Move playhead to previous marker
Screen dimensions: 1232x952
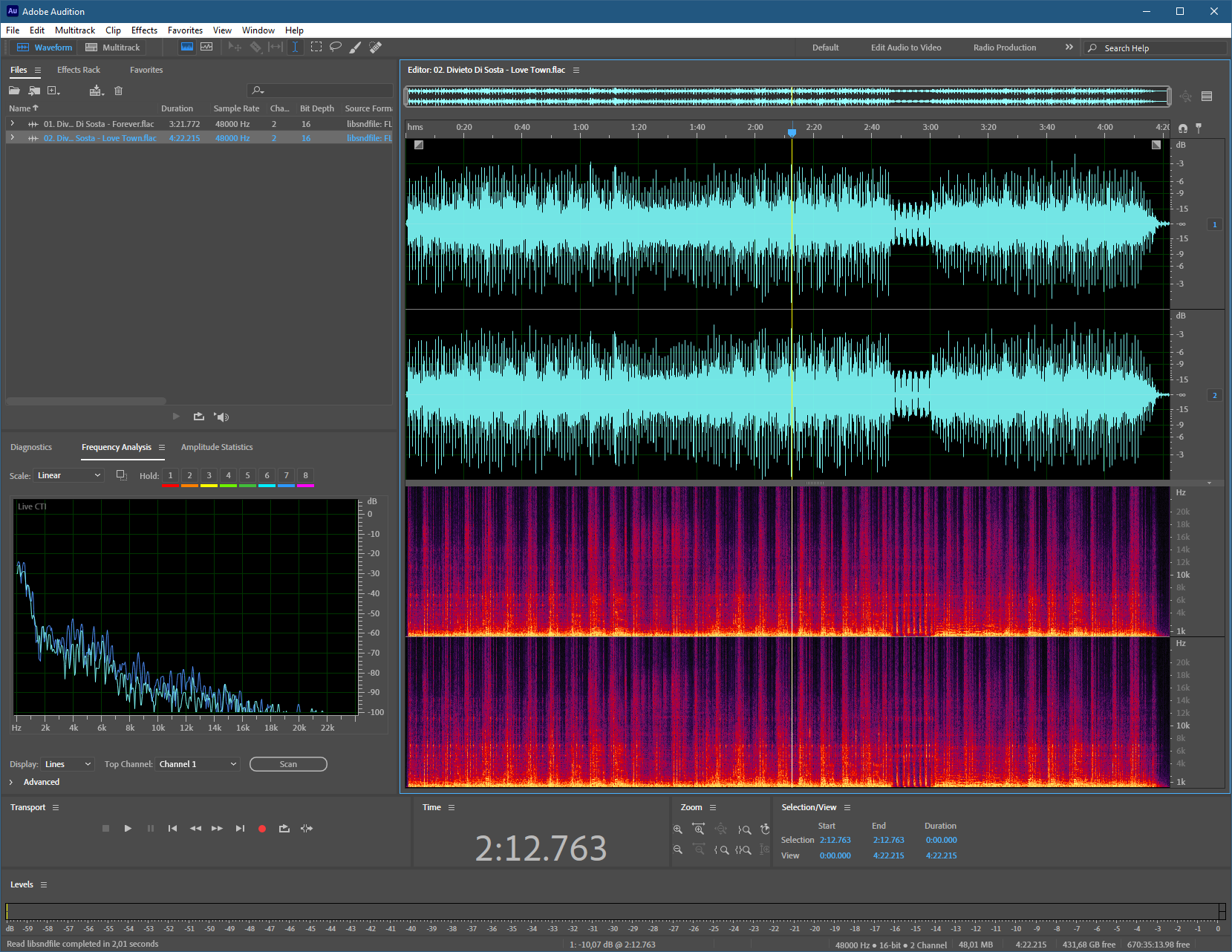coord(172,829)
